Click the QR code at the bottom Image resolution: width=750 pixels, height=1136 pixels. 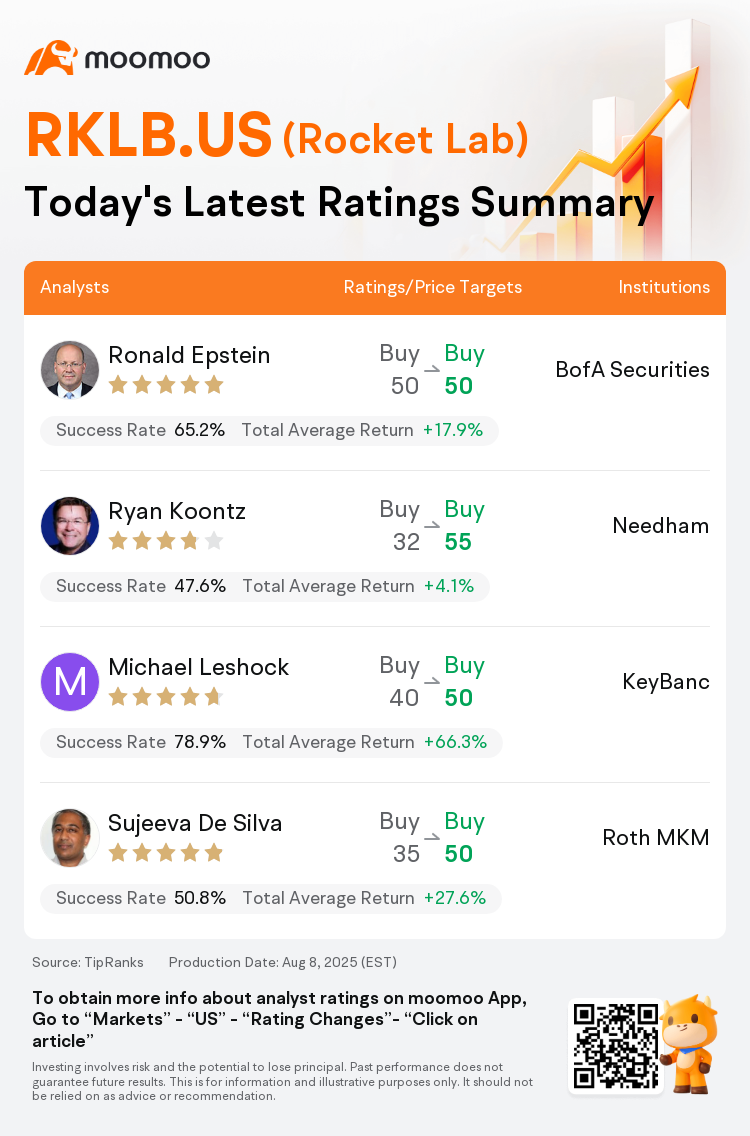(x=616, y=1045)
